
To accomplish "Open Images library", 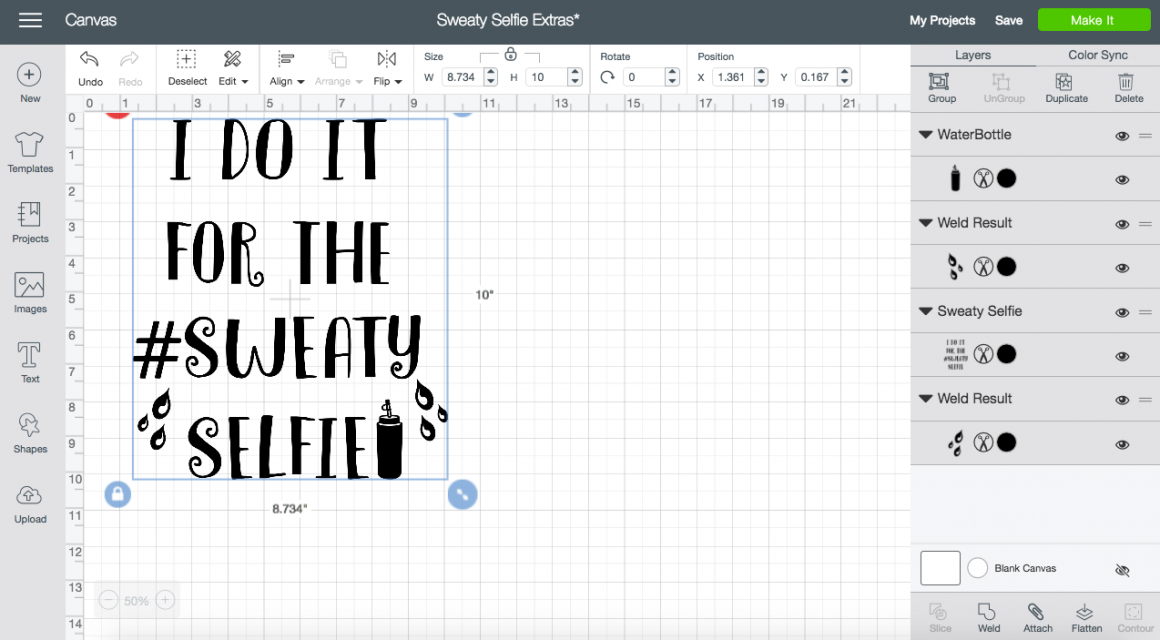I will tap(30, 293).
